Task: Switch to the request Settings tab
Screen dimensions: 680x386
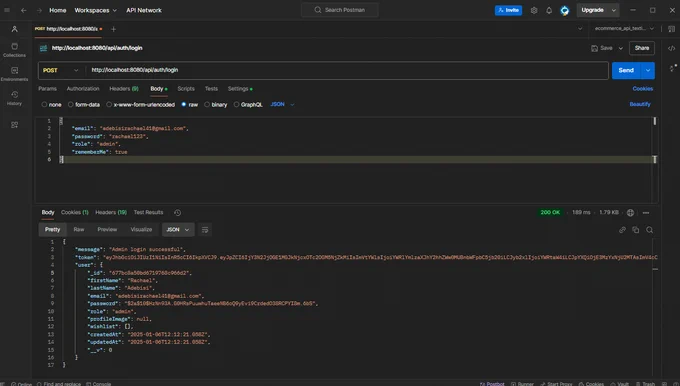Action: 239,88
